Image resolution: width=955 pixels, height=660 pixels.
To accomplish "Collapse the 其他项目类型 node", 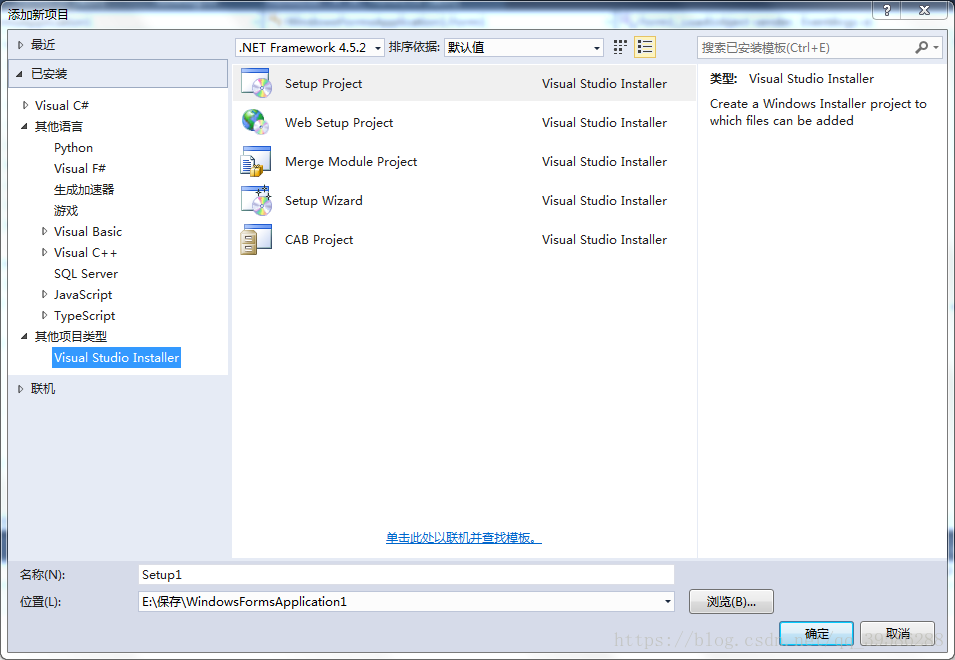I will click(24, 336).
